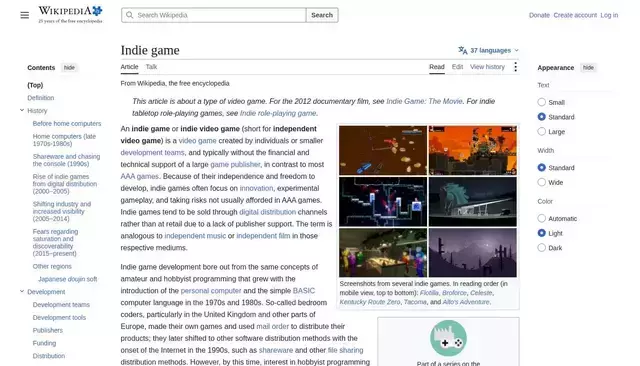Go to Distribution in contents

49,356
